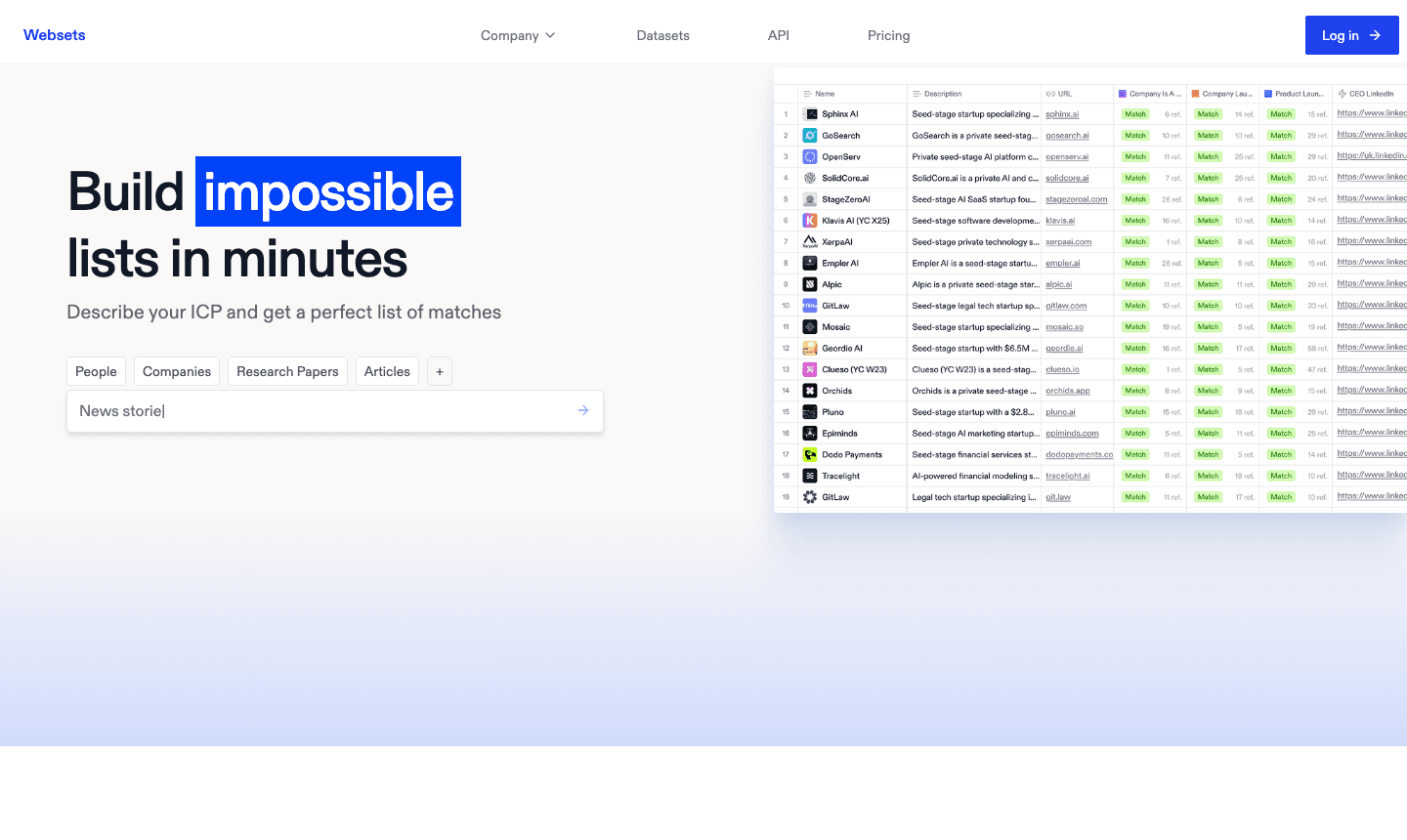
Task: Click the Log in button
Action: 1352,35
